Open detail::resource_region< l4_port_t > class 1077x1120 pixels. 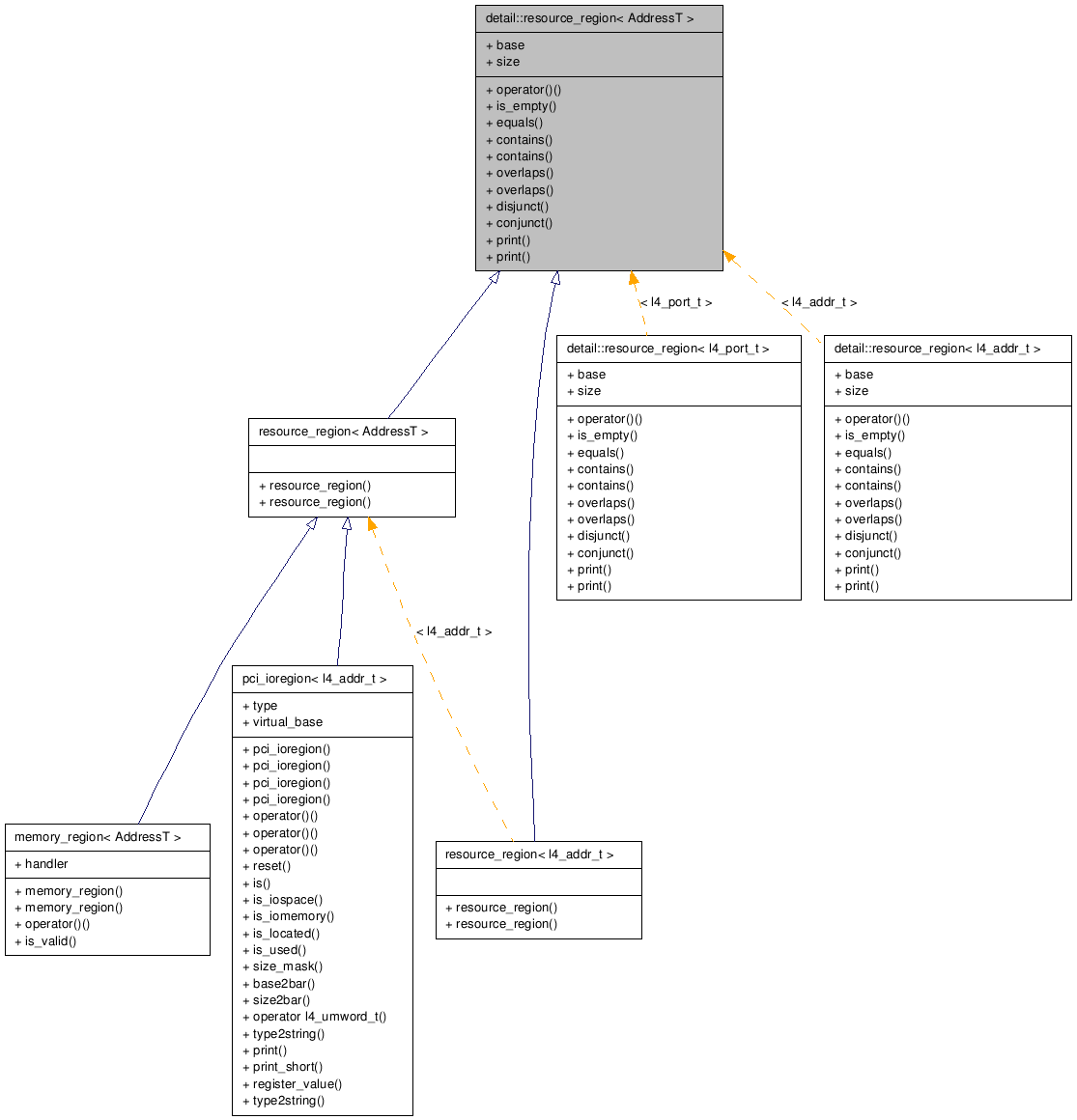coord(679,349)
